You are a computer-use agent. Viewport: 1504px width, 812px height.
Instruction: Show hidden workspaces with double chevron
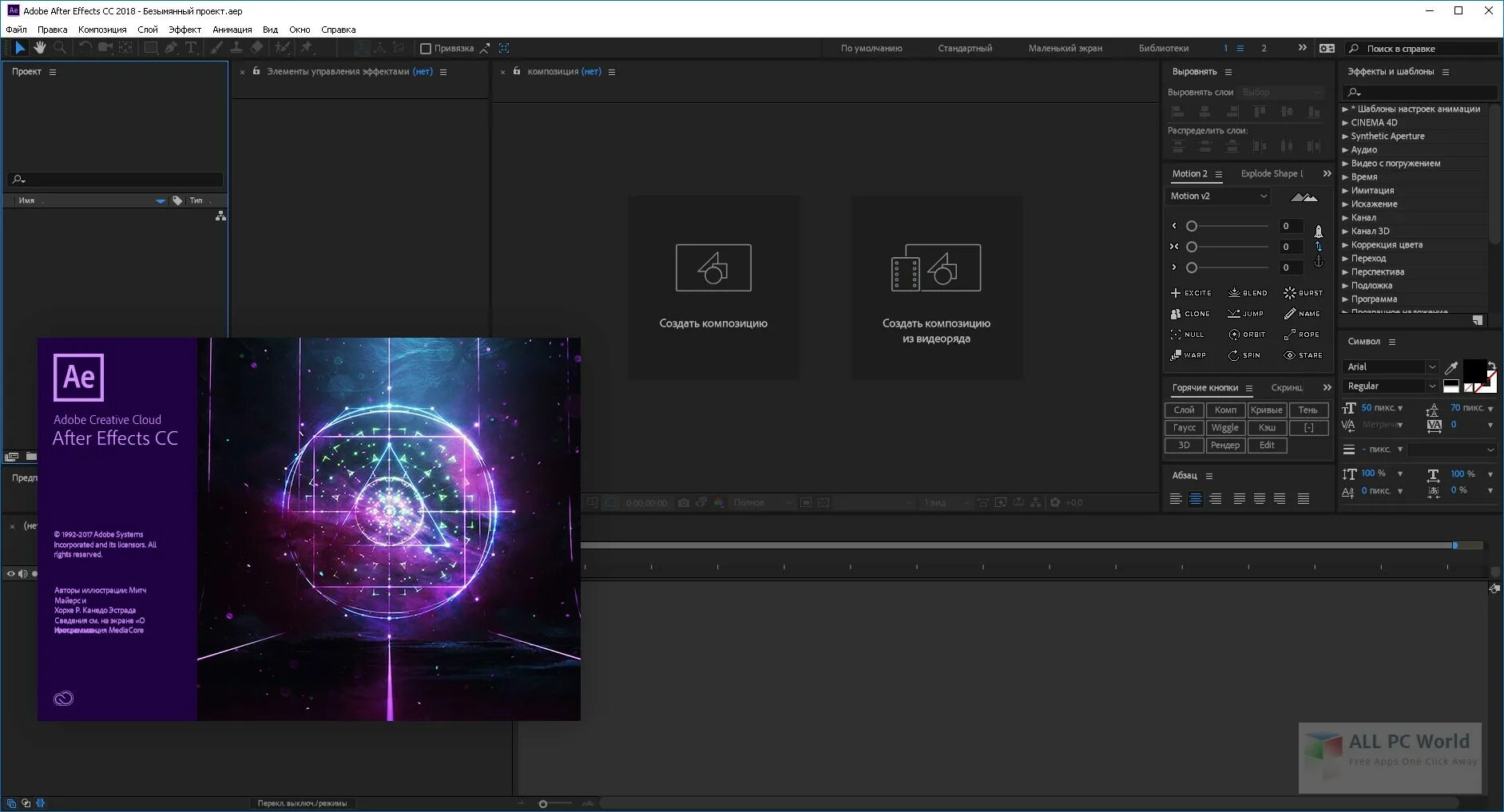pyautogui.click(x=1303, y=48)
